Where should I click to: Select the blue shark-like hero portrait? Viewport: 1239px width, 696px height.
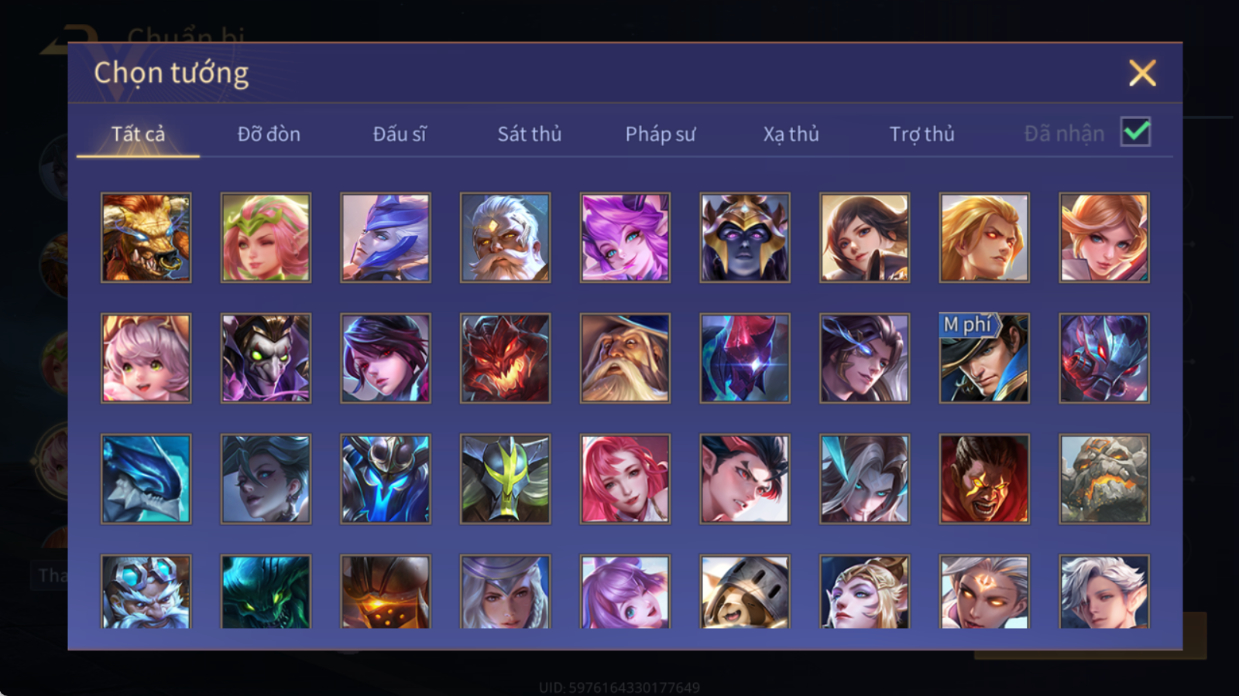pos(146,479)
